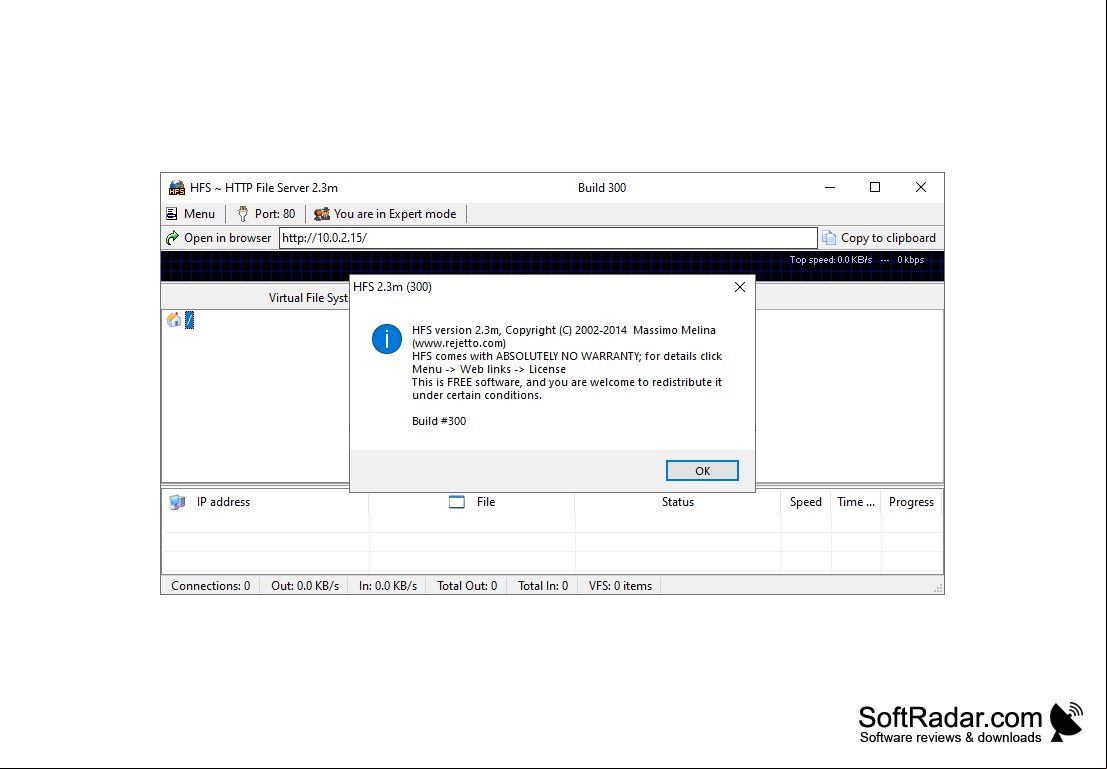Click the server URL address field
The height and width of the screenshot is (769, 1107).
(x=548, y=238)
